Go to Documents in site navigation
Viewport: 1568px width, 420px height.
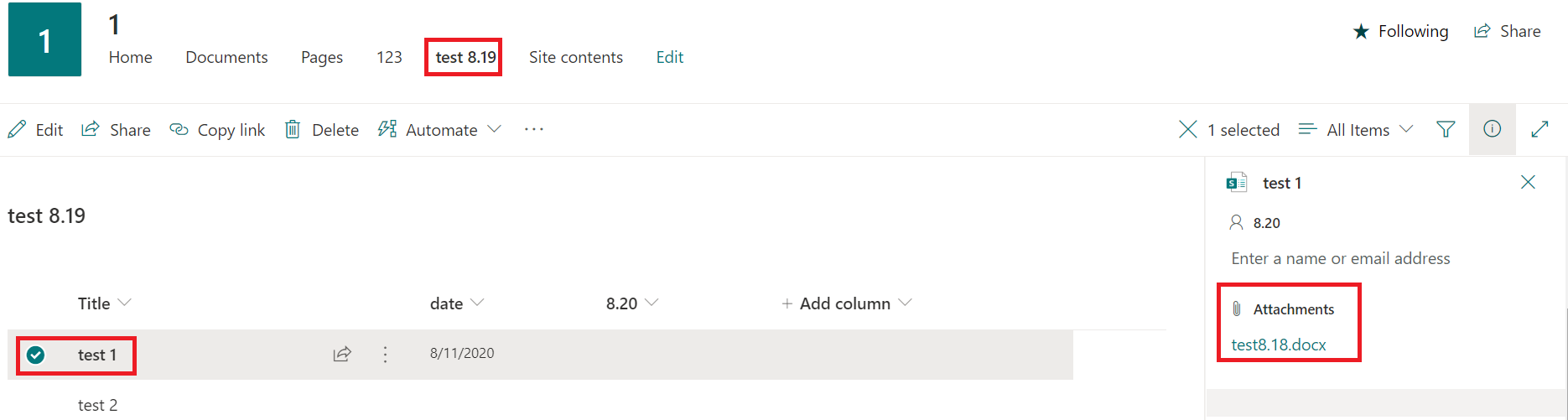coord(226,57)
